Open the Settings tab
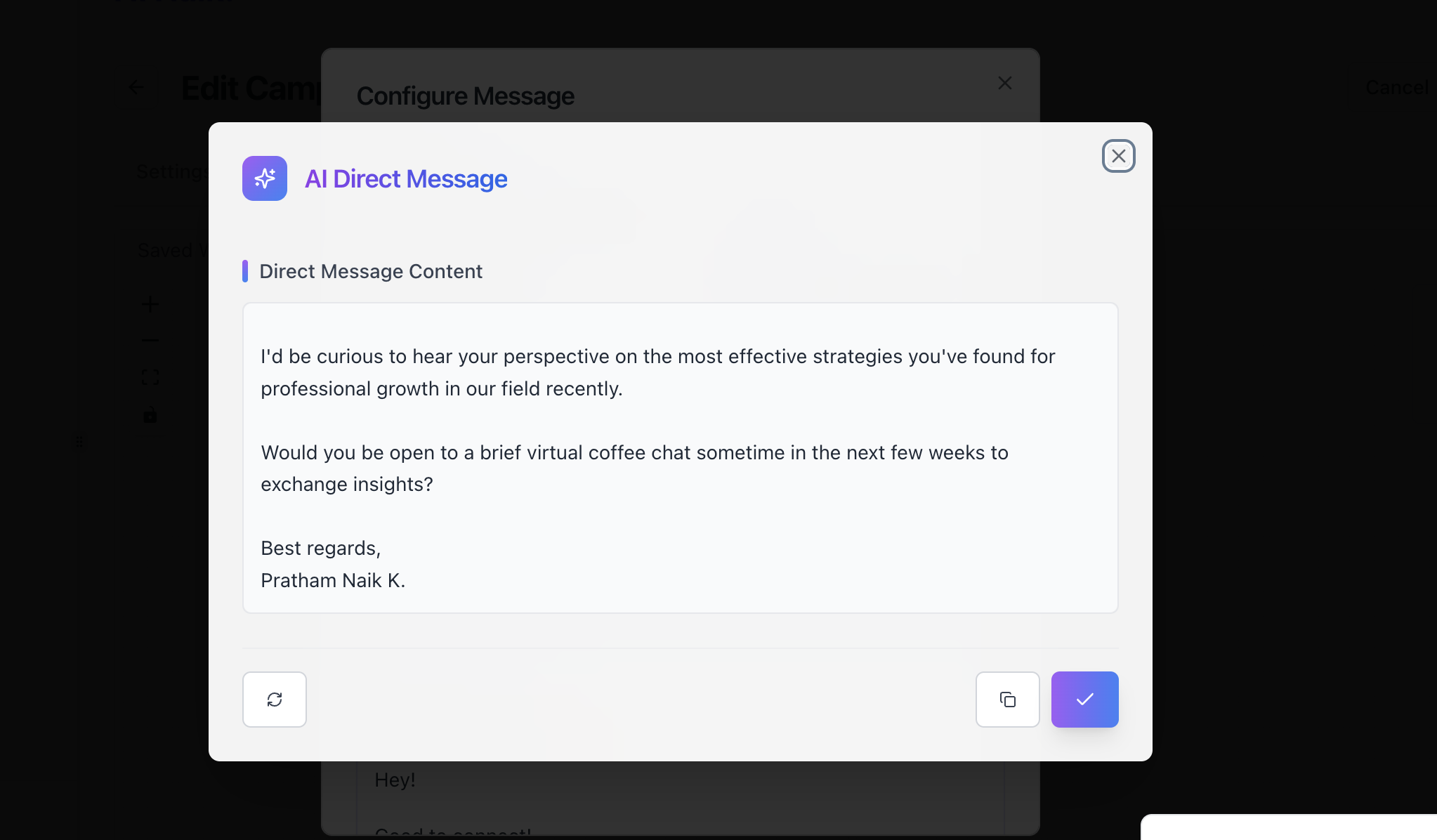Image resolution: width=1437 pixels, height=840 pixels. pyautogui.click(x=171, y=172)
